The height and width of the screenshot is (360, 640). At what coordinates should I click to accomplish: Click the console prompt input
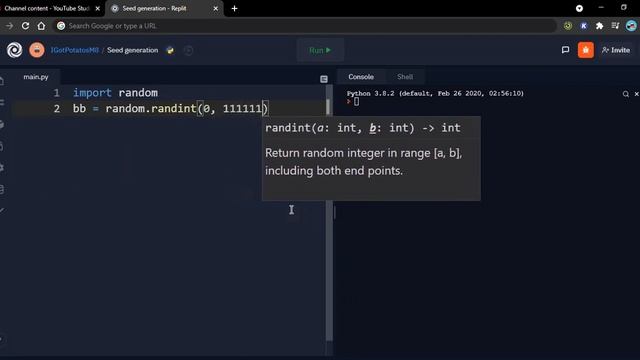pyautogui.click(x=356, y=102)
